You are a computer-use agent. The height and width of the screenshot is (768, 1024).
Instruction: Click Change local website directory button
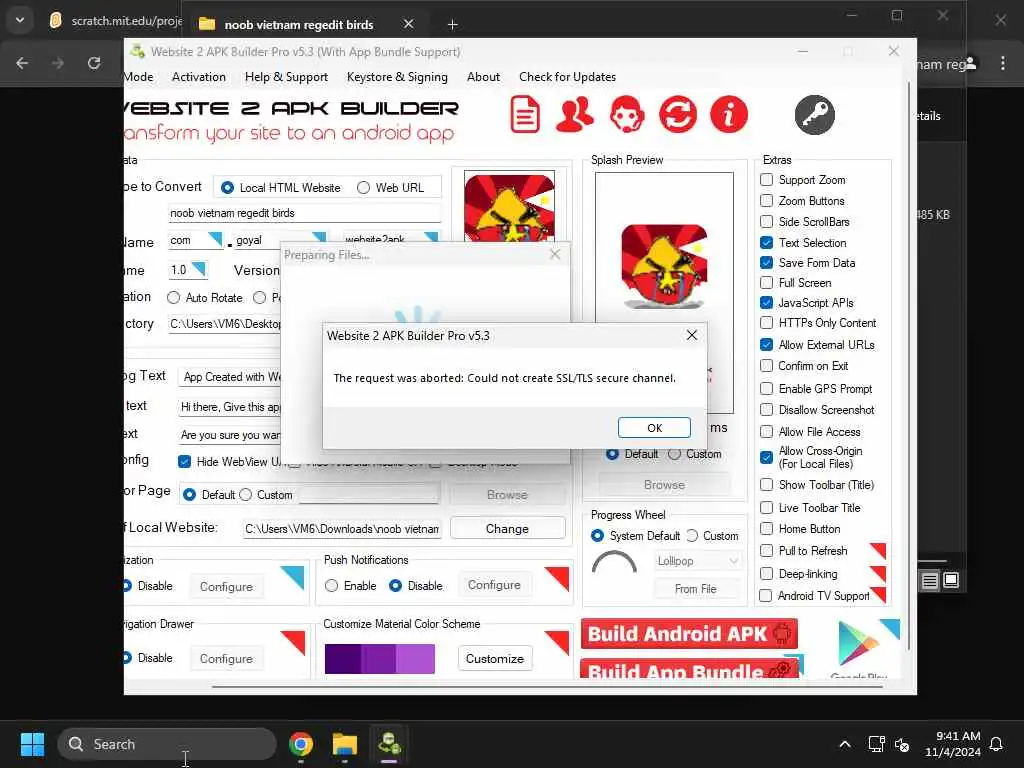507,528
